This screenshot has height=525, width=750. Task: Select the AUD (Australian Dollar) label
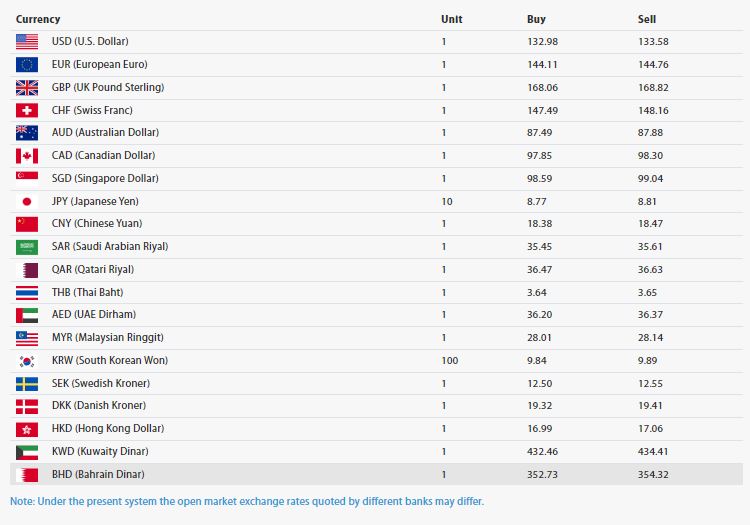[x=105, y=133]
